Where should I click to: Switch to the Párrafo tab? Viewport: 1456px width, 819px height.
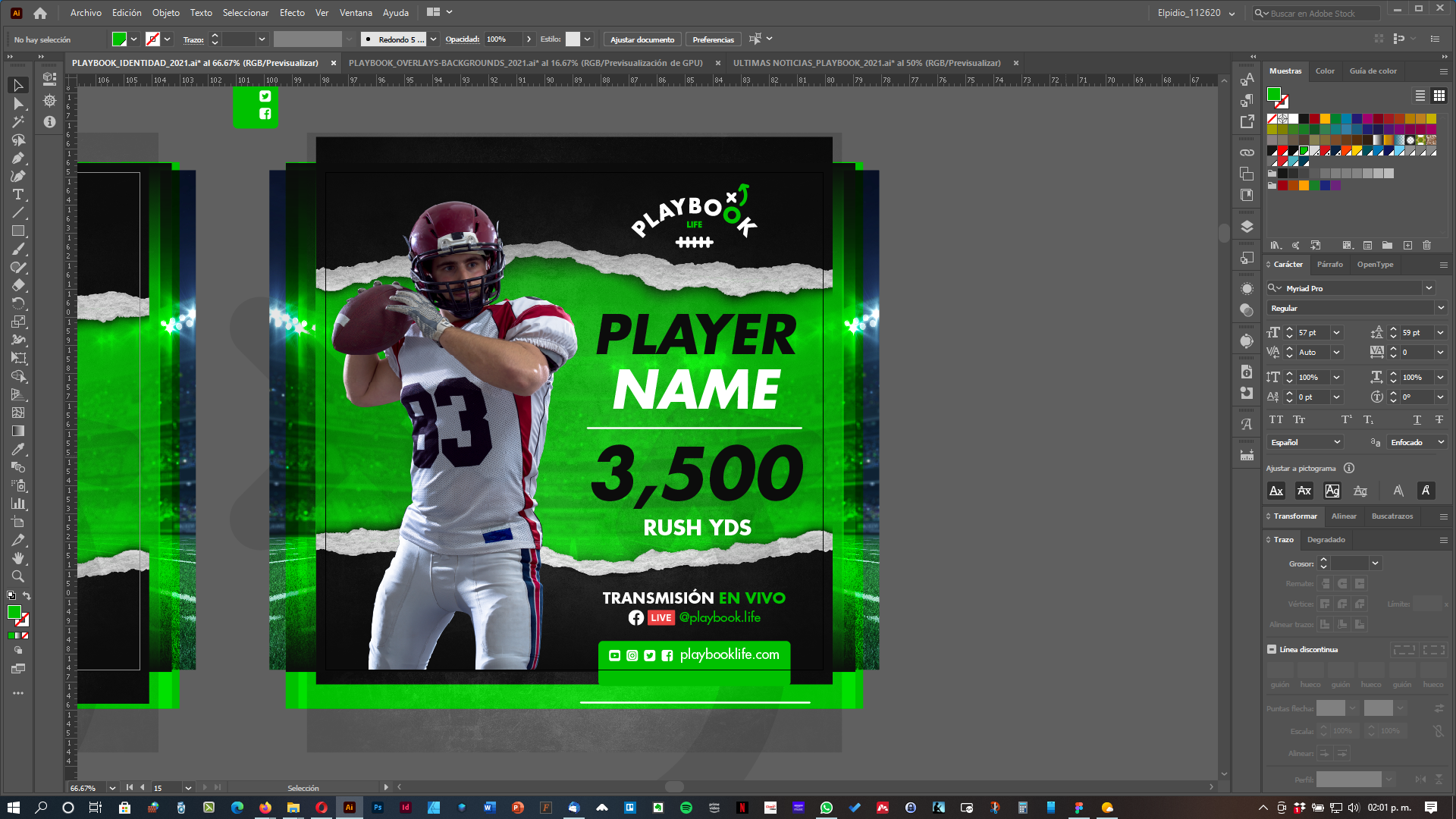[x=1329, y=265]
